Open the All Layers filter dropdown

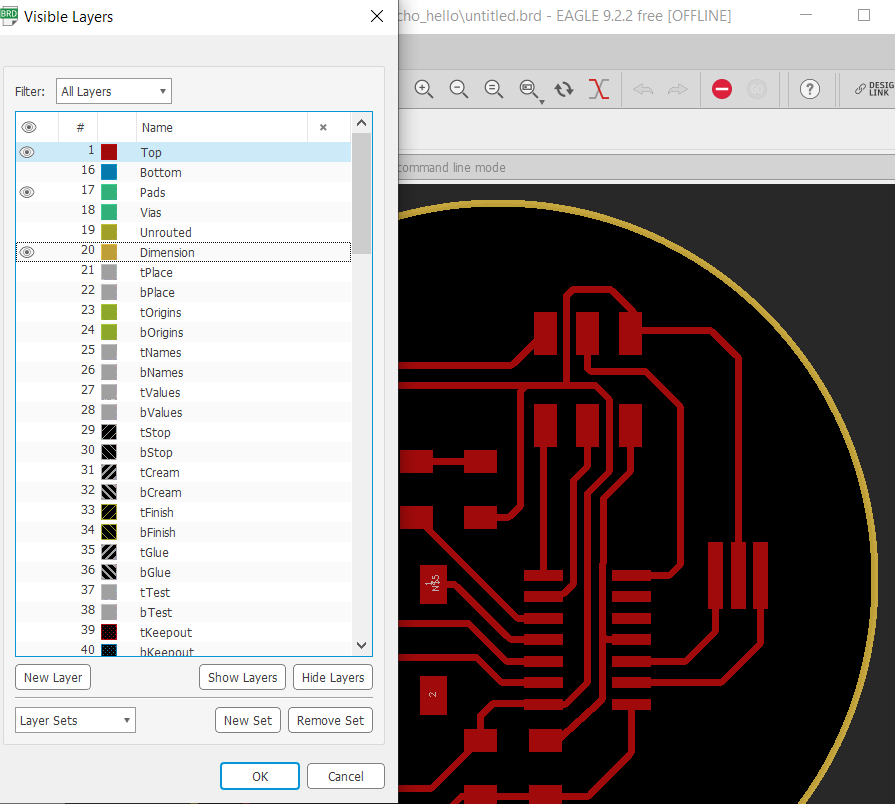pyautogui.click(x=114, y=91)
